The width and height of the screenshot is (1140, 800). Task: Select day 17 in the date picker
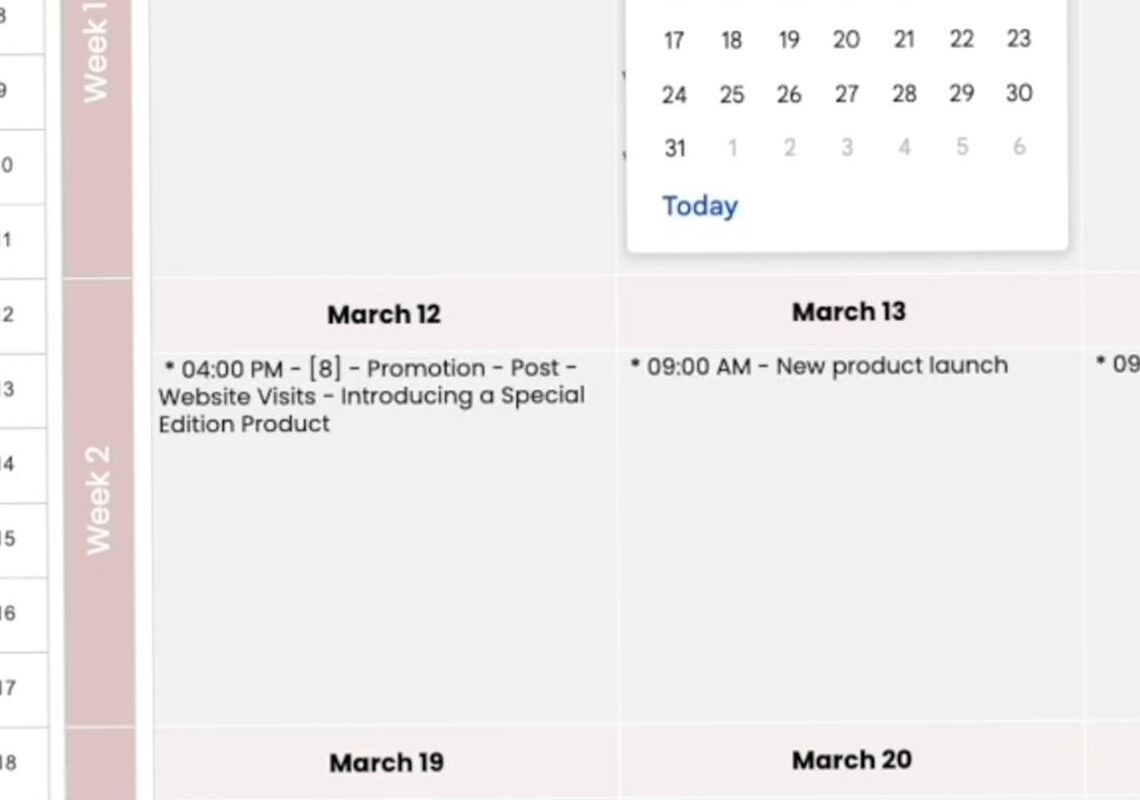point(674,40)
